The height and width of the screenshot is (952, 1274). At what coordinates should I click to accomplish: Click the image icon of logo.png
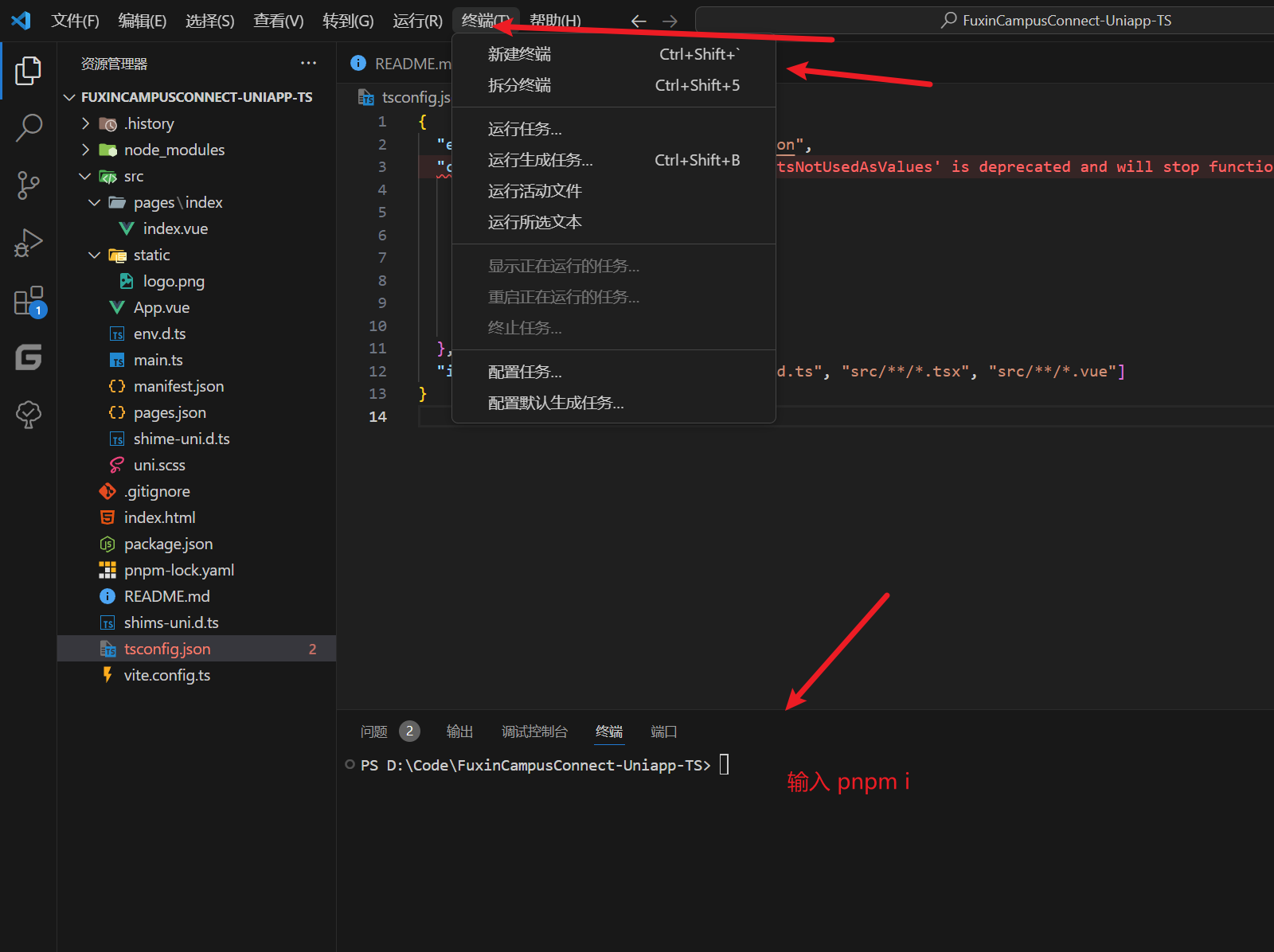(127, 281)
